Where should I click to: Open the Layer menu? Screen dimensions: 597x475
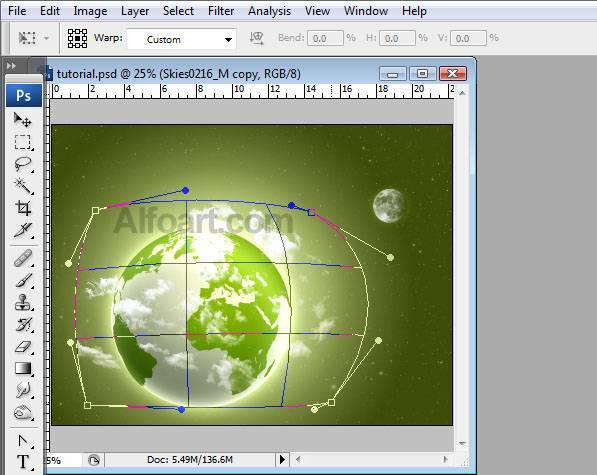[135, 11]
